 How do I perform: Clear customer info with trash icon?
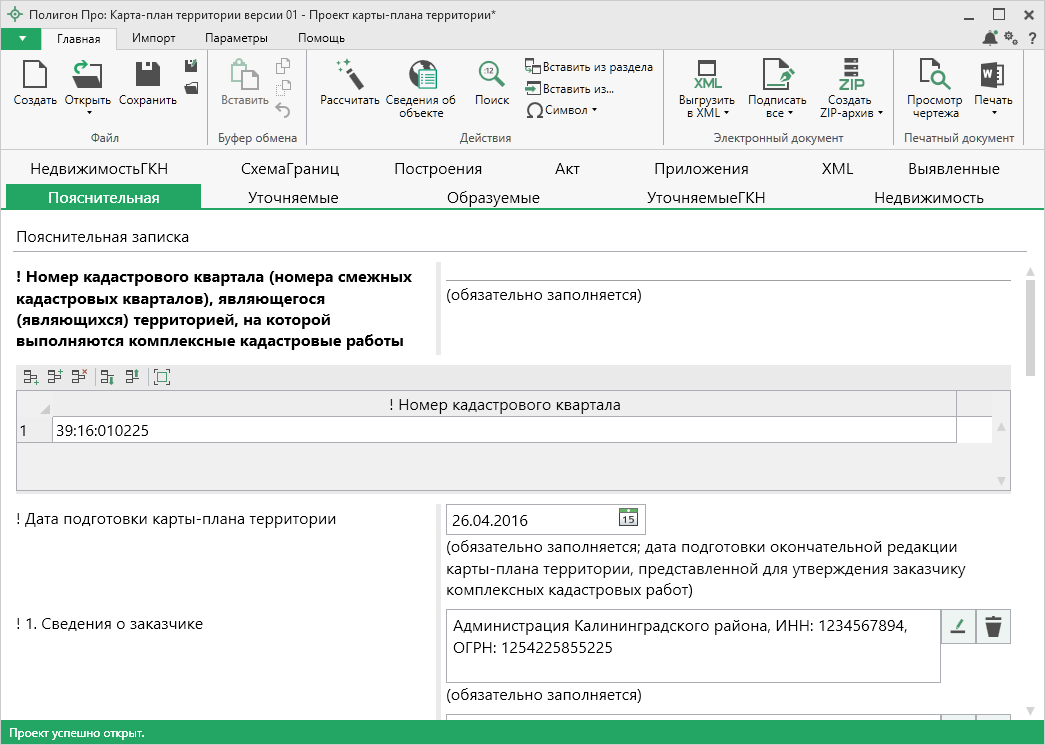click(x=993, y=627)
